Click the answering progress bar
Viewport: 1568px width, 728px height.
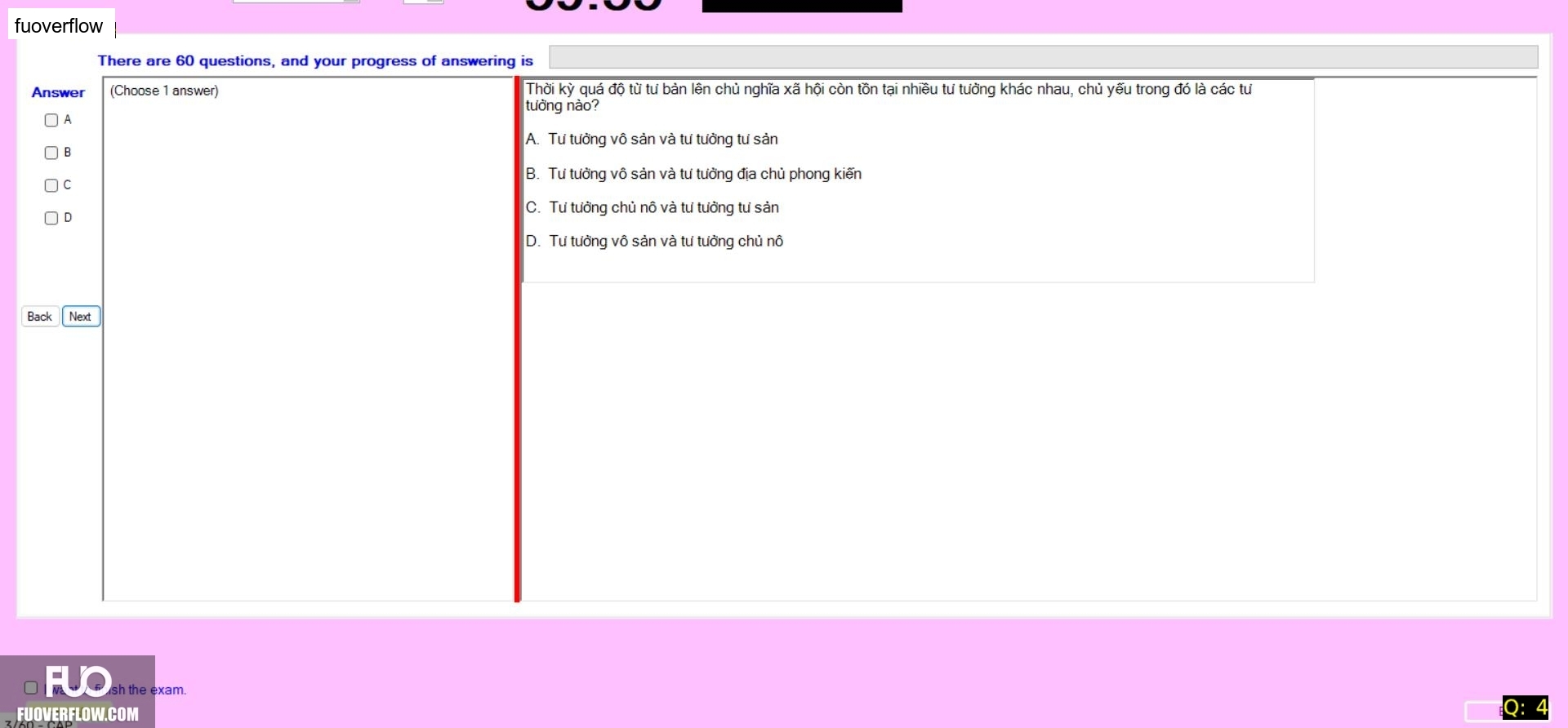click(1043, 57)
